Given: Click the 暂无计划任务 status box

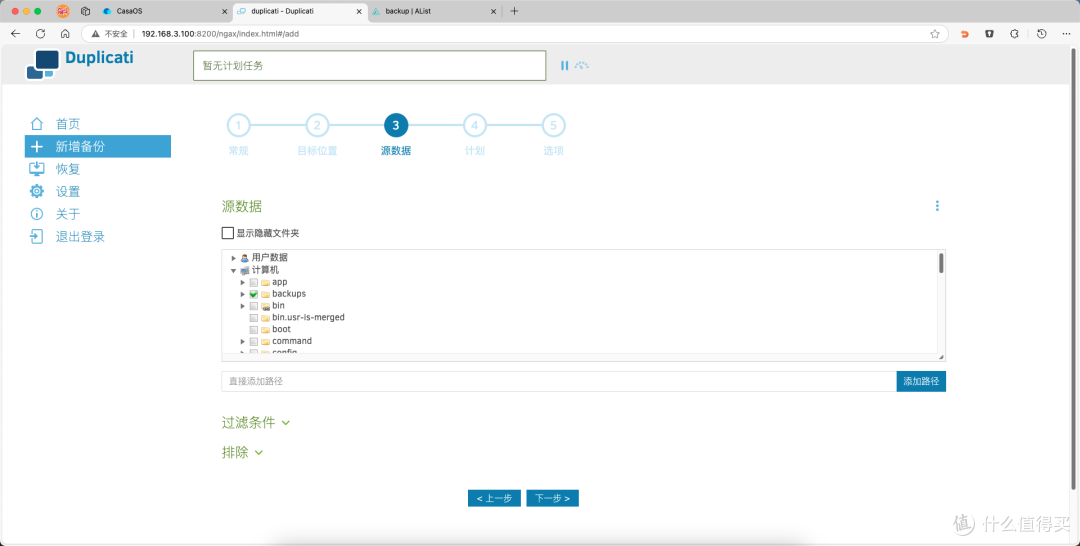Looking at the screenshot, I should [x=369, y=65].
